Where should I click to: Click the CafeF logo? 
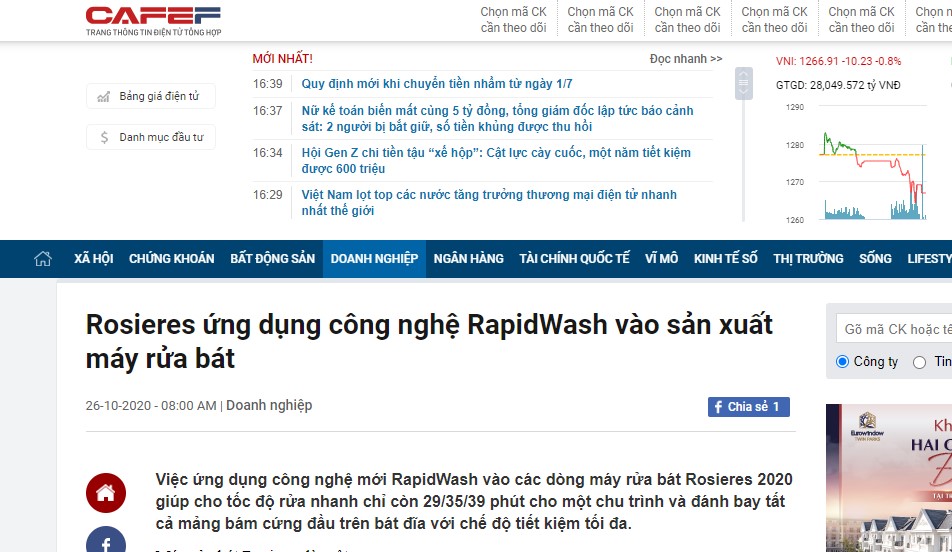tap(153, 21)
